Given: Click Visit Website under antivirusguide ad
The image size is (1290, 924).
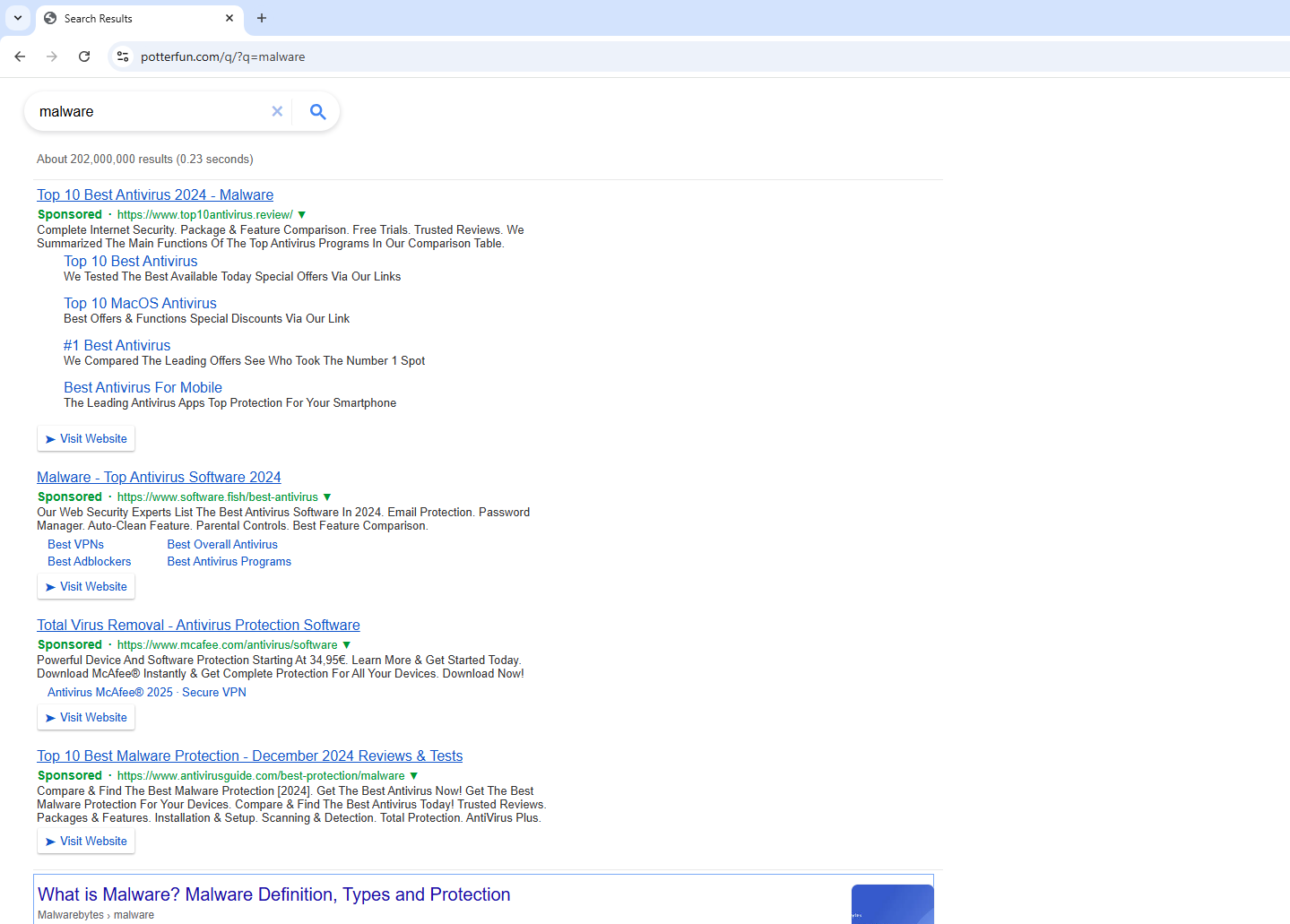Looking at the screenshot, I should pos(86,841).
